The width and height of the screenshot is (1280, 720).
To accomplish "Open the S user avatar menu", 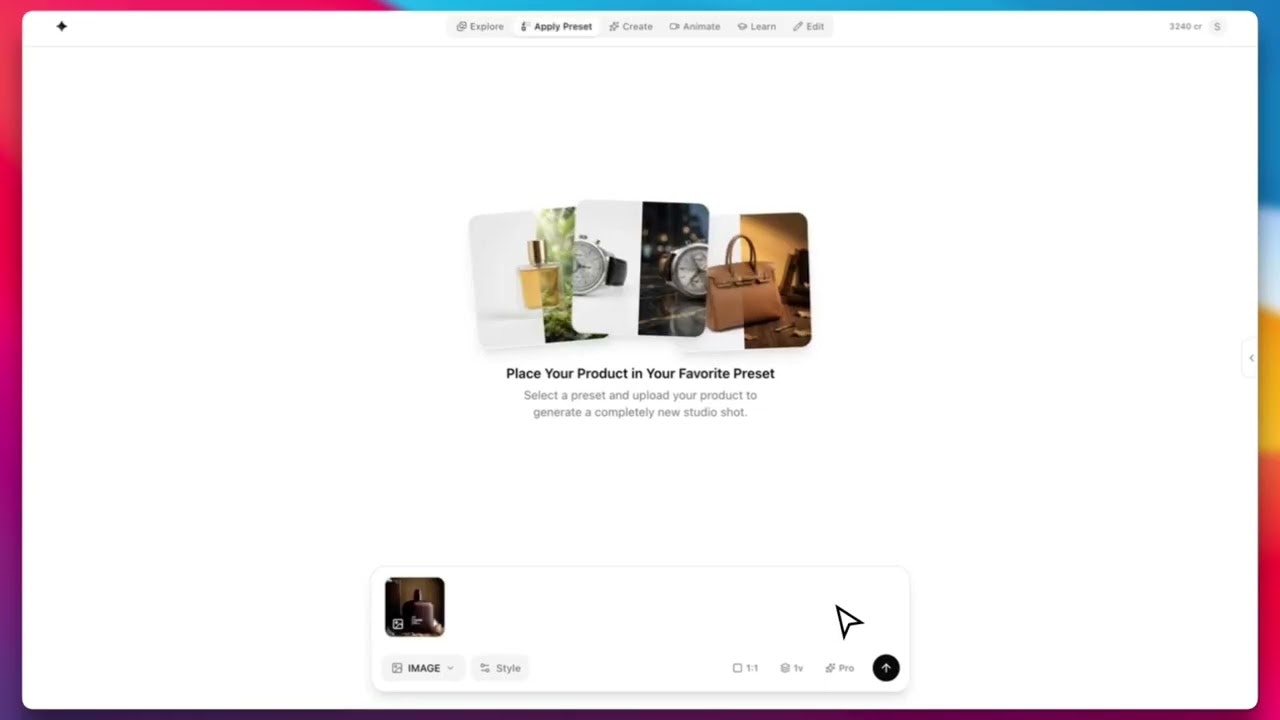I will [x=1217, y=27].
